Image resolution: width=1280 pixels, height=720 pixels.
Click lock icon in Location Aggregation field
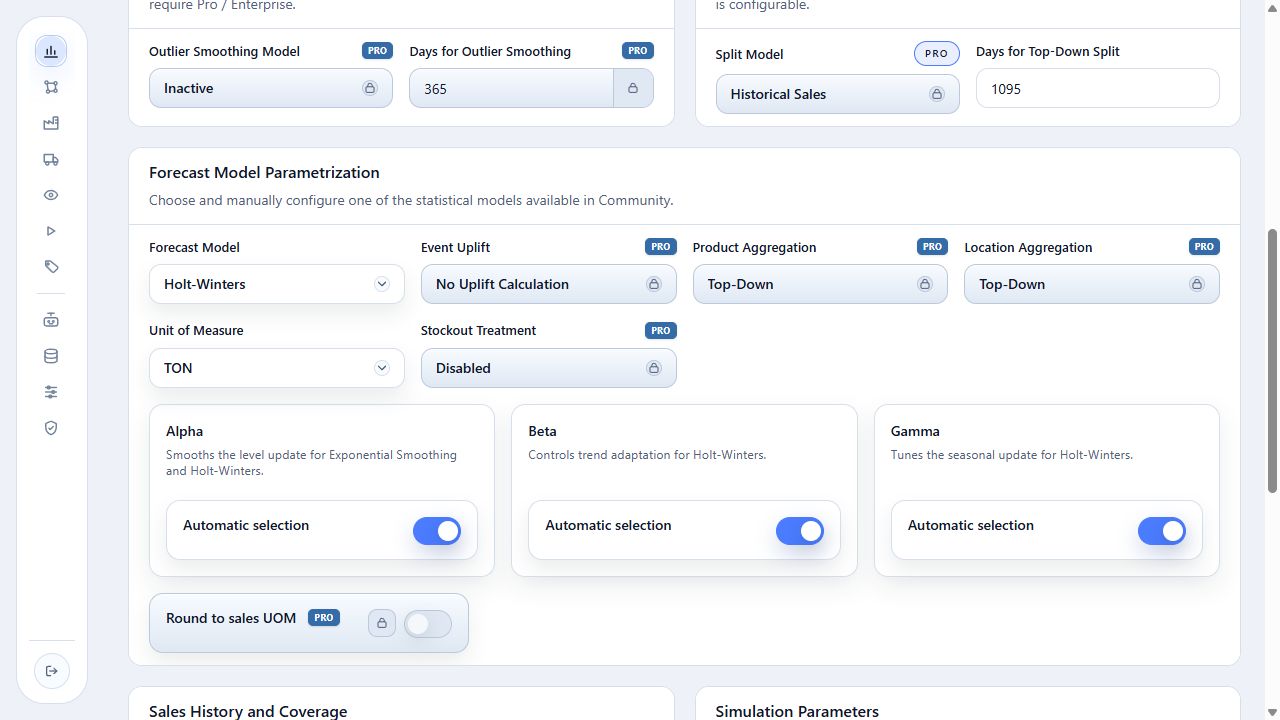(1197, 284)
